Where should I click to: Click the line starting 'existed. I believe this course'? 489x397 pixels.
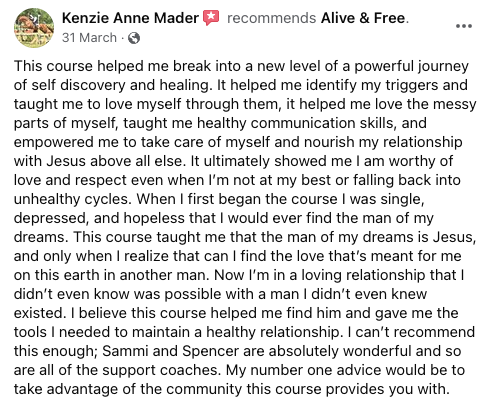[236, 313]
